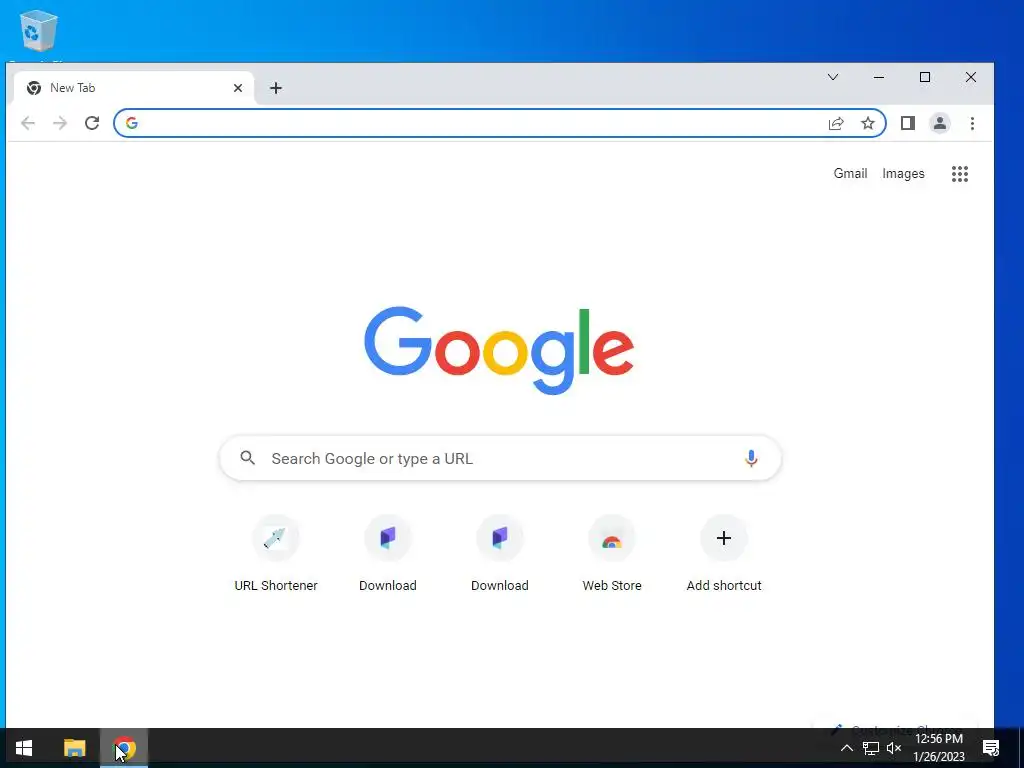Open Recycle Bin on the desktop
Image resolution: width=1024 pixels, height=768 pixels.
coord(39,31)
